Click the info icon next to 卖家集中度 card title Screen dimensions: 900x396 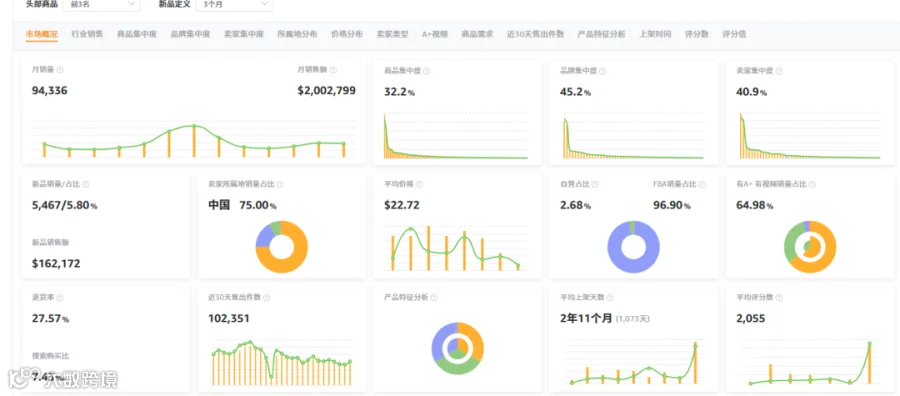pyautogui.click(x=779, y=71)
